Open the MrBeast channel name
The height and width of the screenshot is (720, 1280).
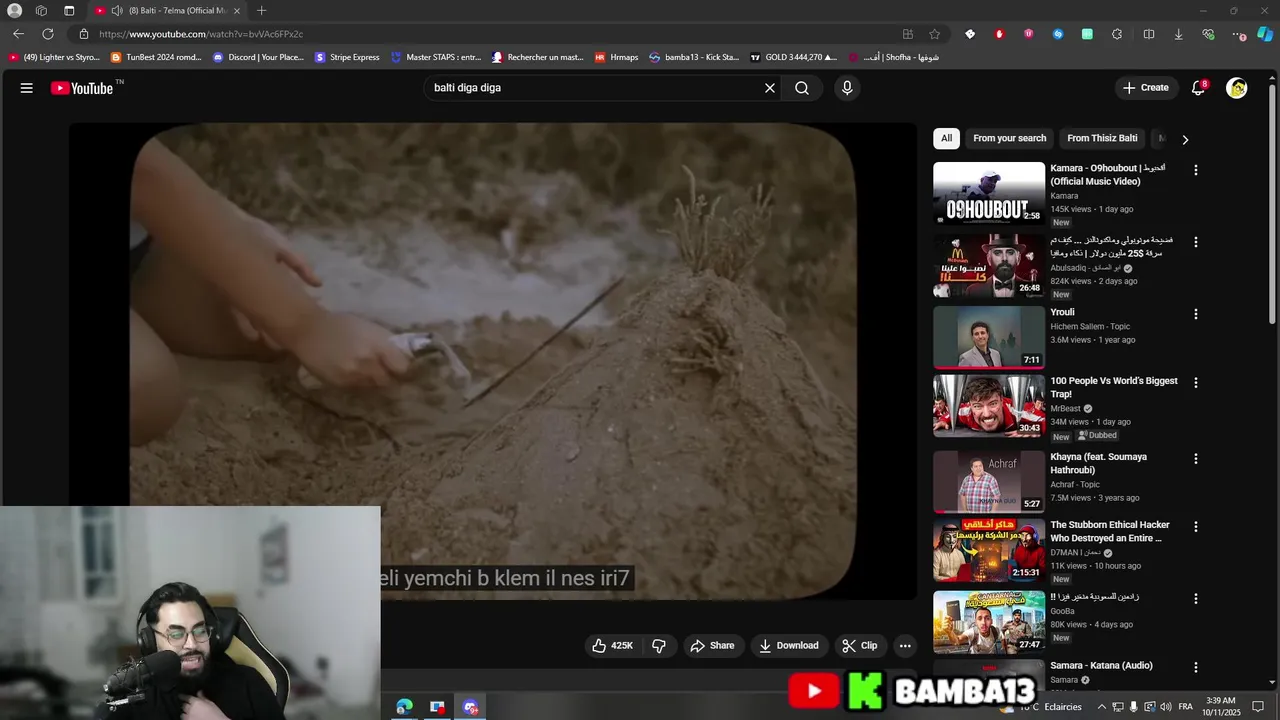(1065, 408)
